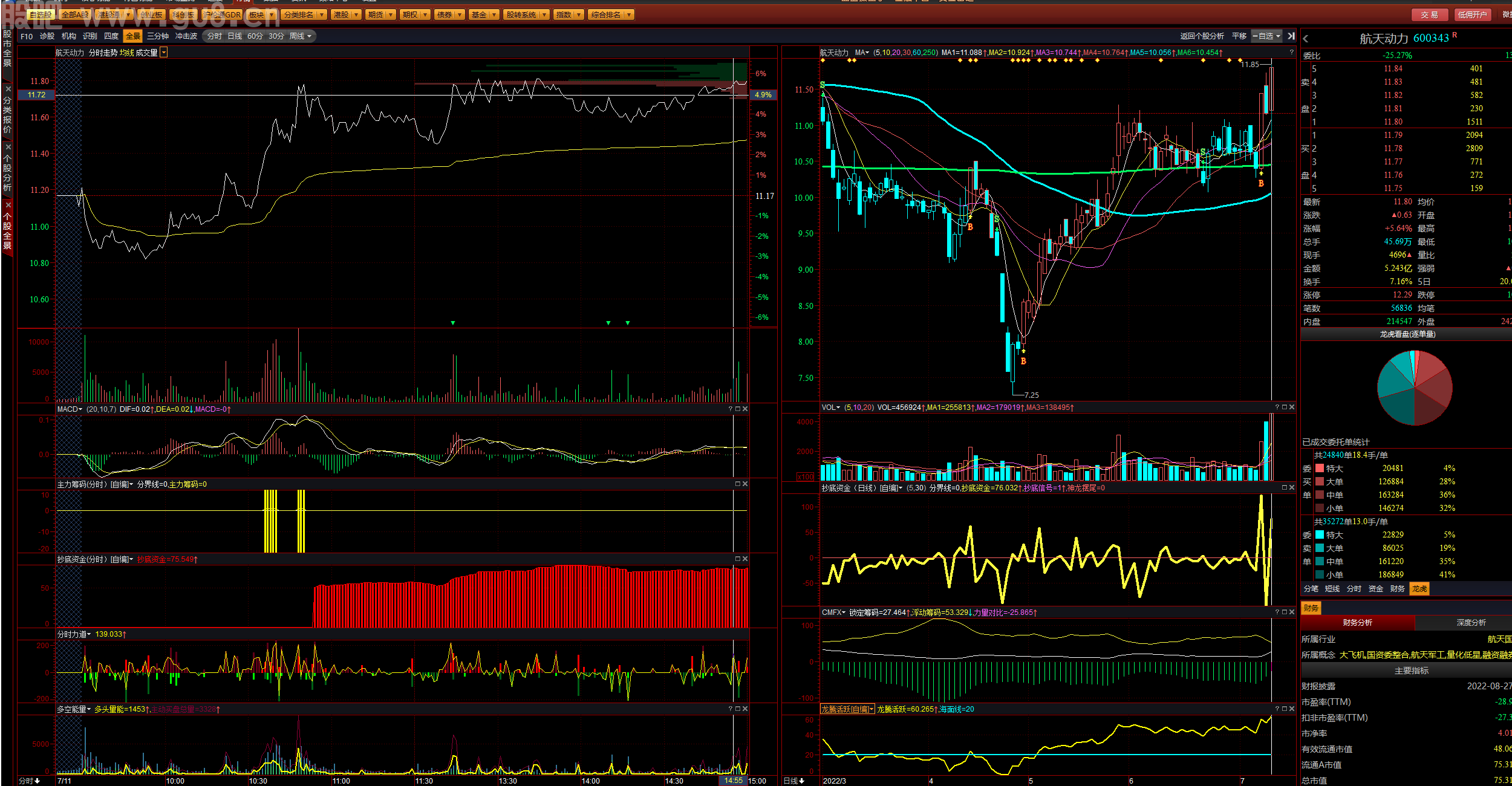
Task: Open help for the 龙腾活跃 panel
Action: click(x=1277, y=709)
